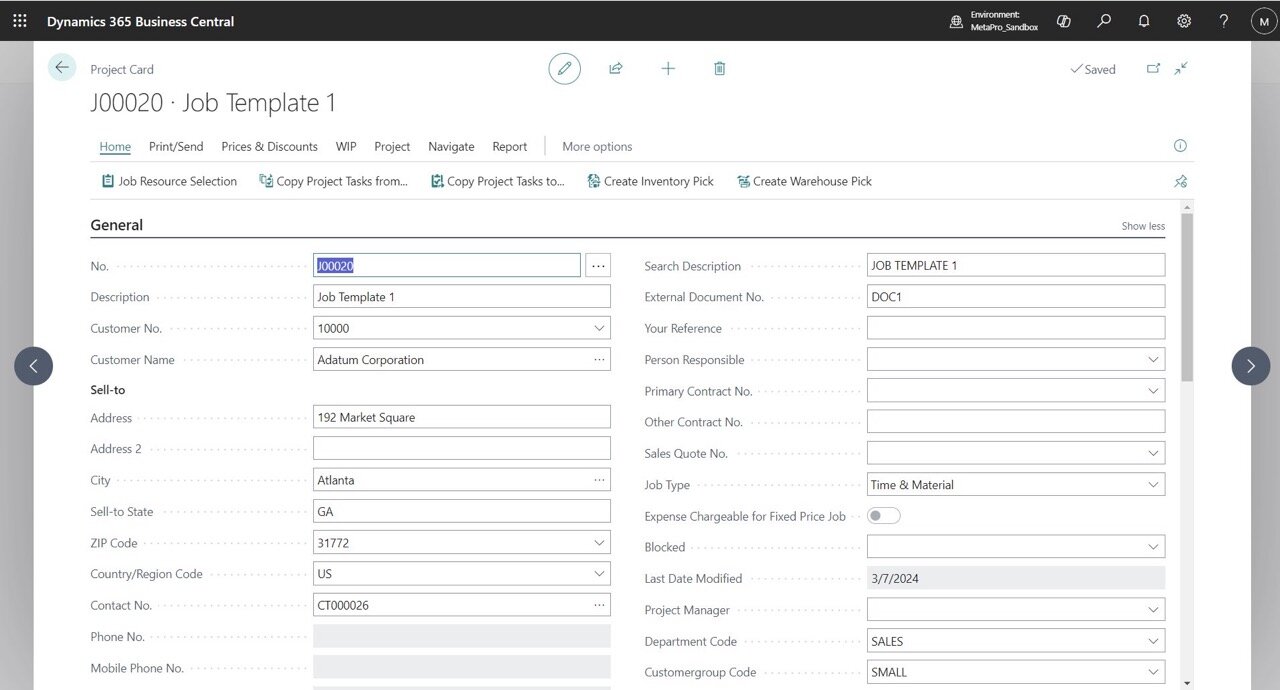Open search magnifier in top bar
The height and width of the screenshot is (690, 1280).
click(x=1104, y=20)
